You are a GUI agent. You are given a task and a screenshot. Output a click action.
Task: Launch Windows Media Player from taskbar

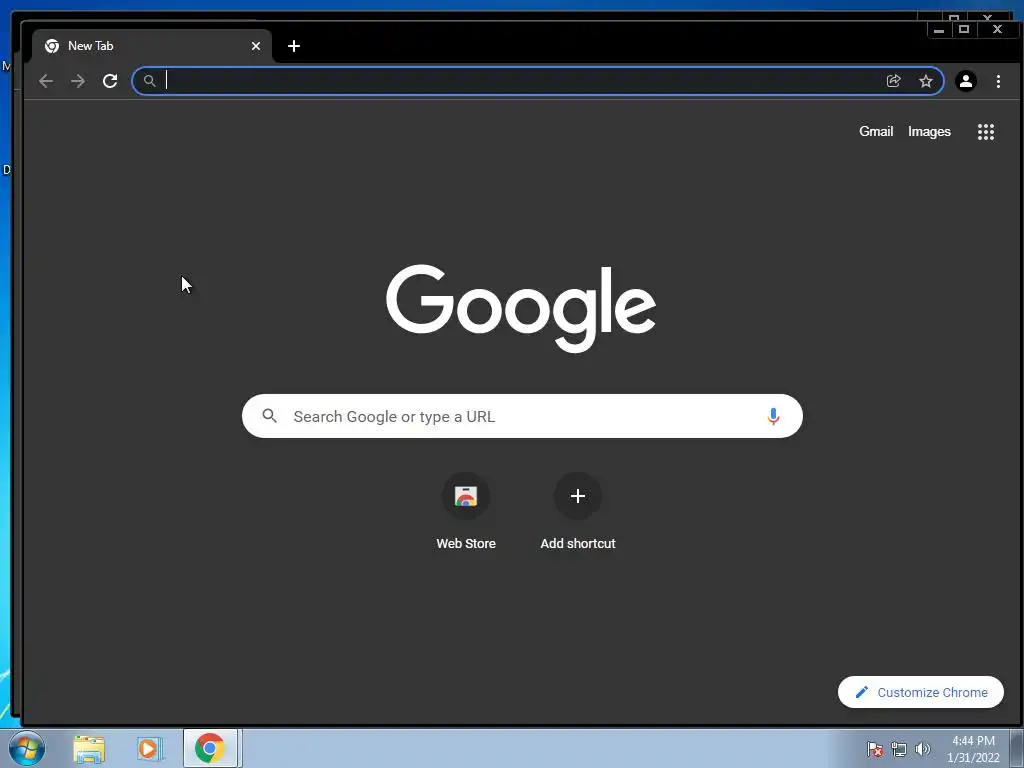149,748
